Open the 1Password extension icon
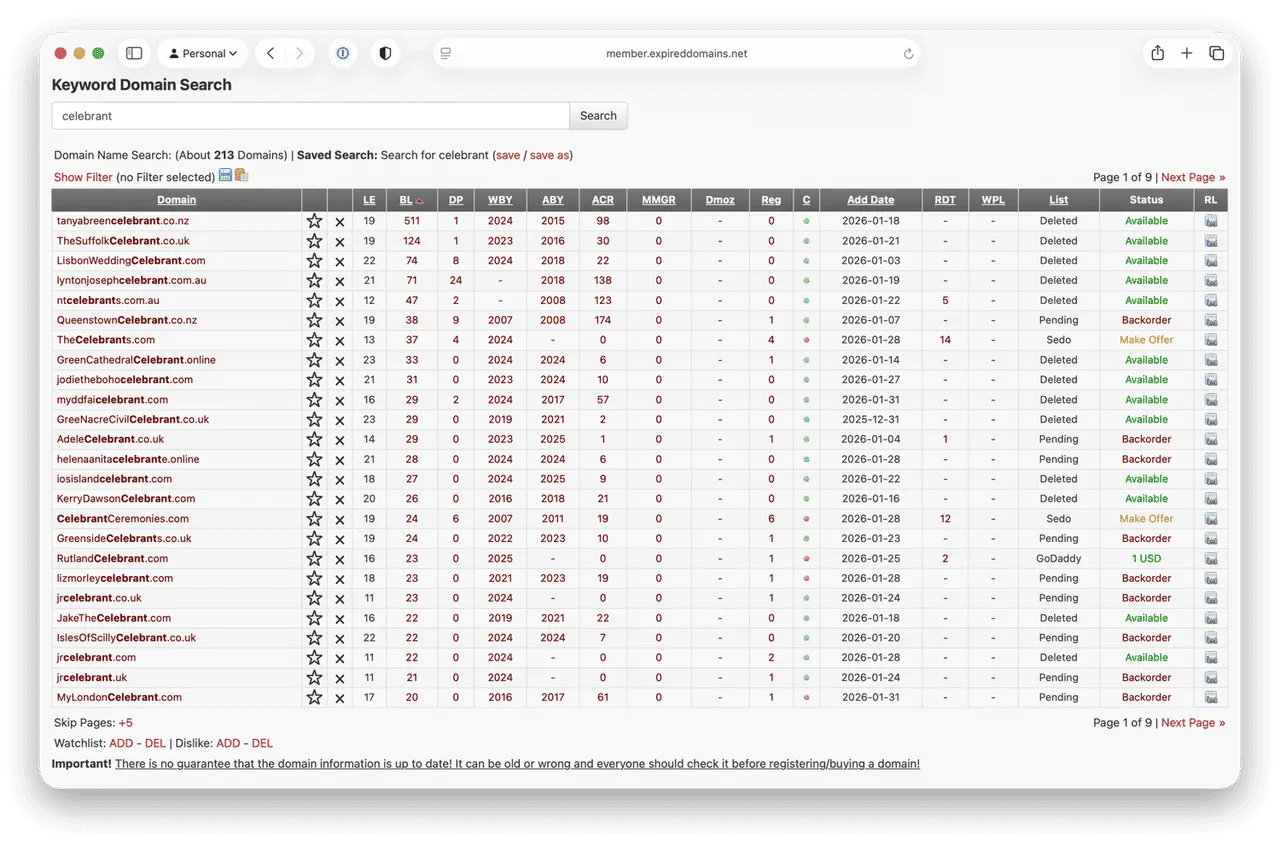 [343, 53]
